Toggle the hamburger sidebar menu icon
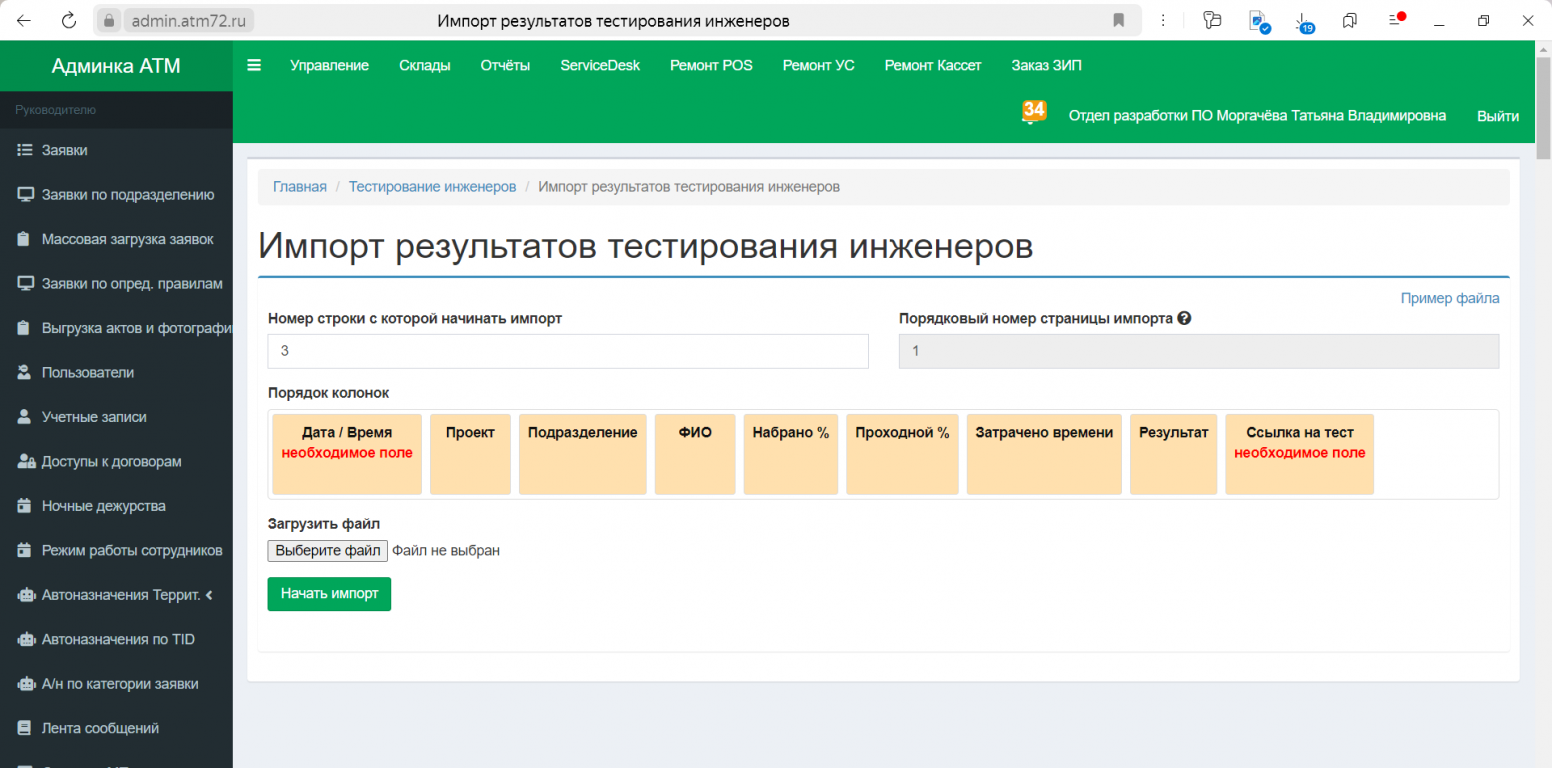 click(x=254, y=65)
